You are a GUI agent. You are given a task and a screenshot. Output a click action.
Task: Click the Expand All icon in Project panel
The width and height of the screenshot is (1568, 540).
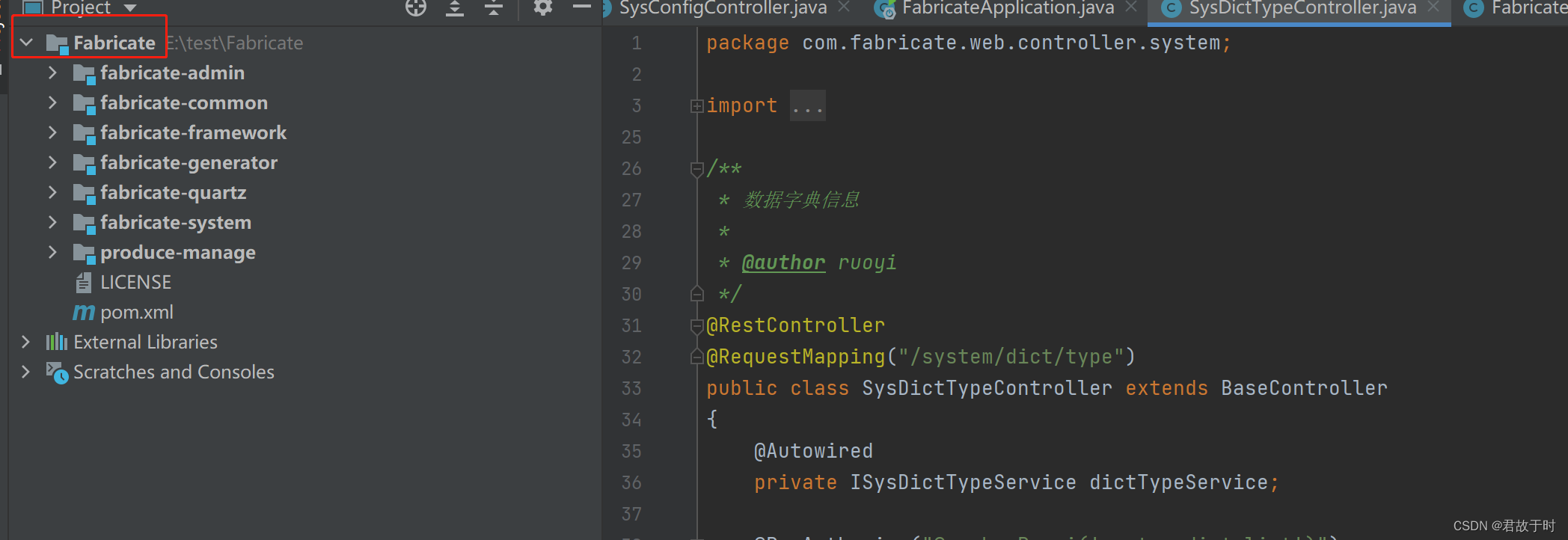coord(455,7)
